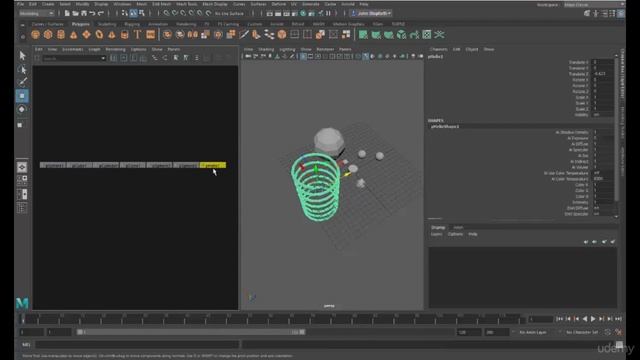Viewport: 640px width, 360px height.
Task: Toggle snap to point magnet icon
Action: [183, 13]
